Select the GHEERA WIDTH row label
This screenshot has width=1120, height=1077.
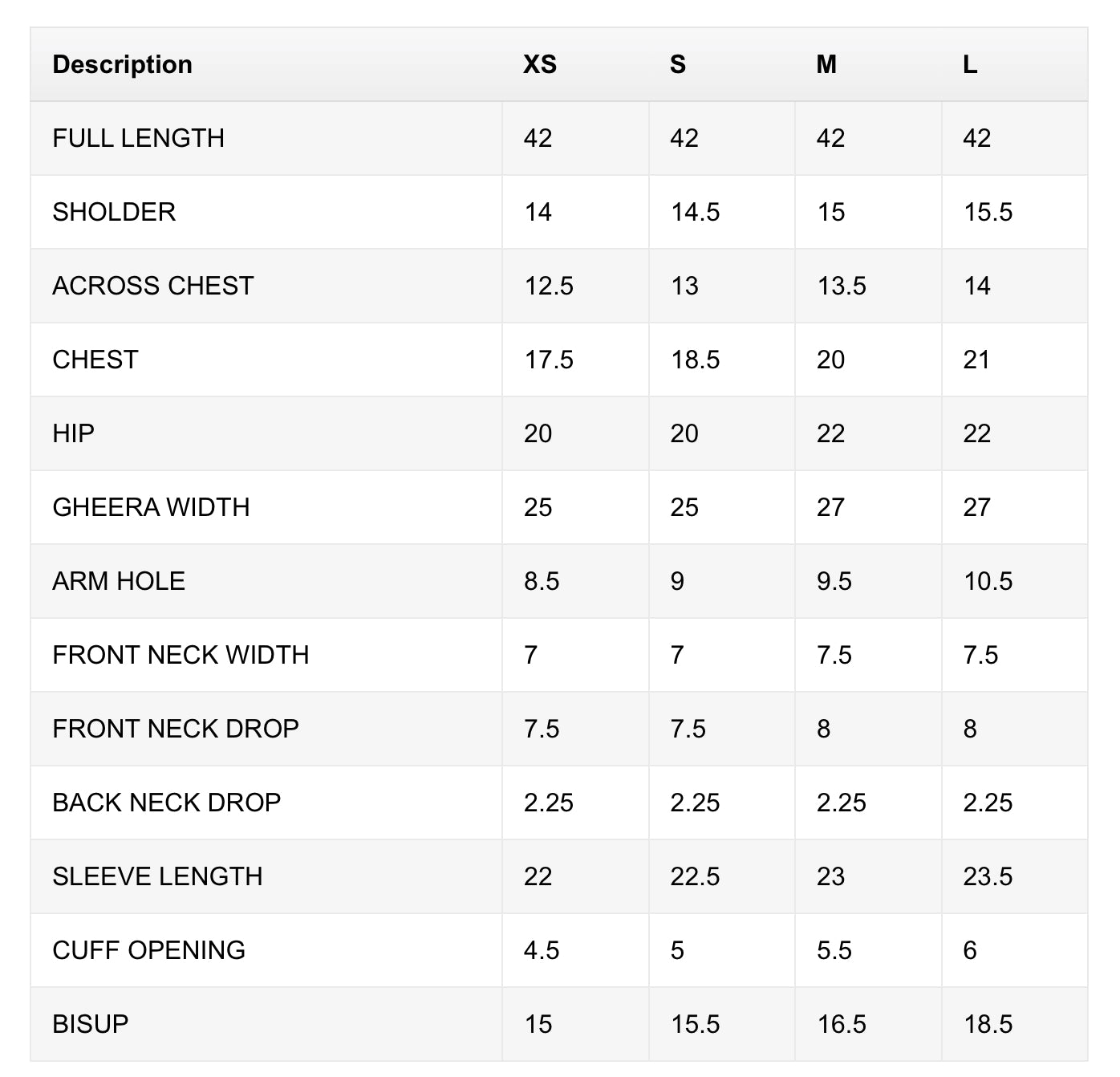[151, 507]
